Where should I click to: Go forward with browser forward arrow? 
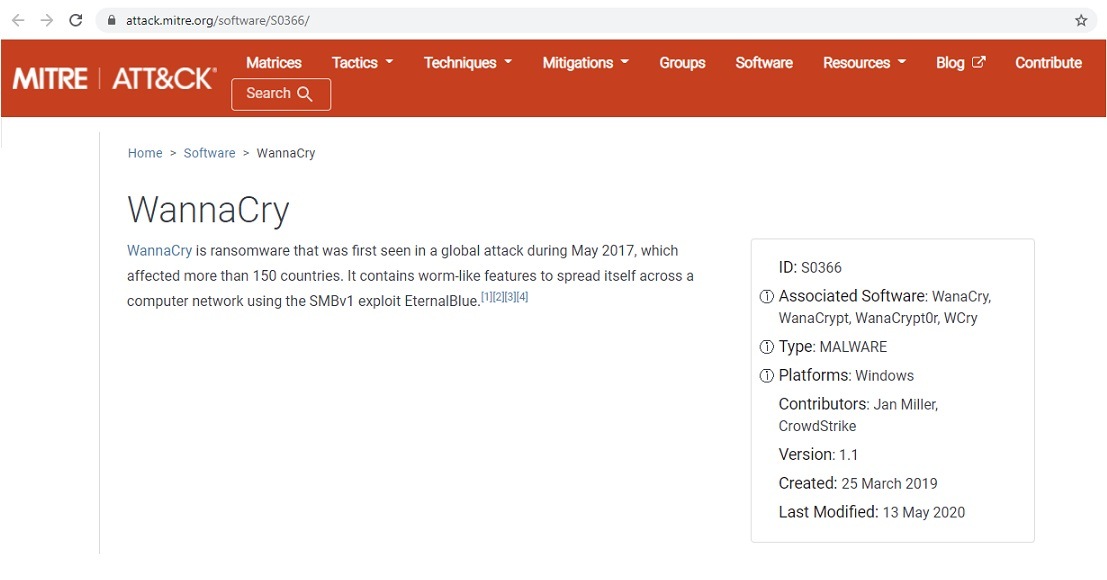click(47, 20)
